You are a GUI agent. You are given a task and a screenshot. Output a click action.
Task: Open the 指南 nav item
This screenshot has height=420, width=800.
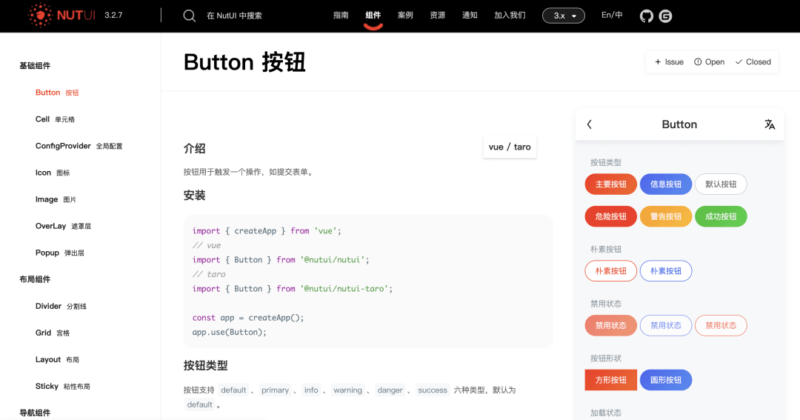coord(341,15)
